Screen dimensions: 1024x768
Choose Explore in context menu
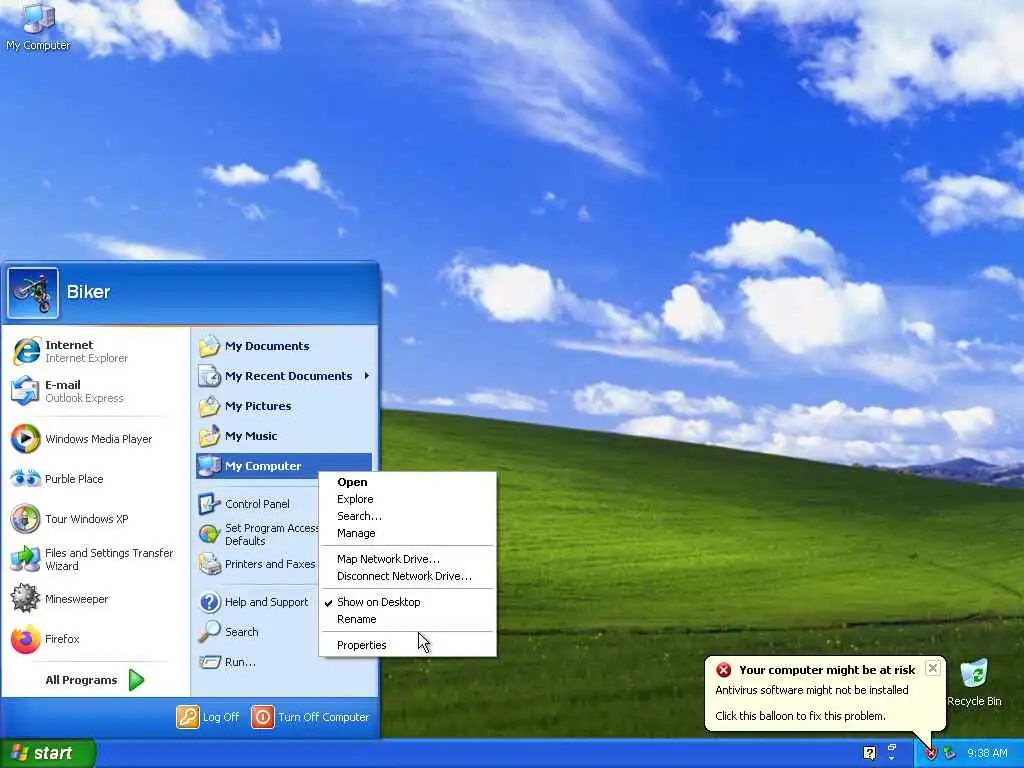click(408, 499)
